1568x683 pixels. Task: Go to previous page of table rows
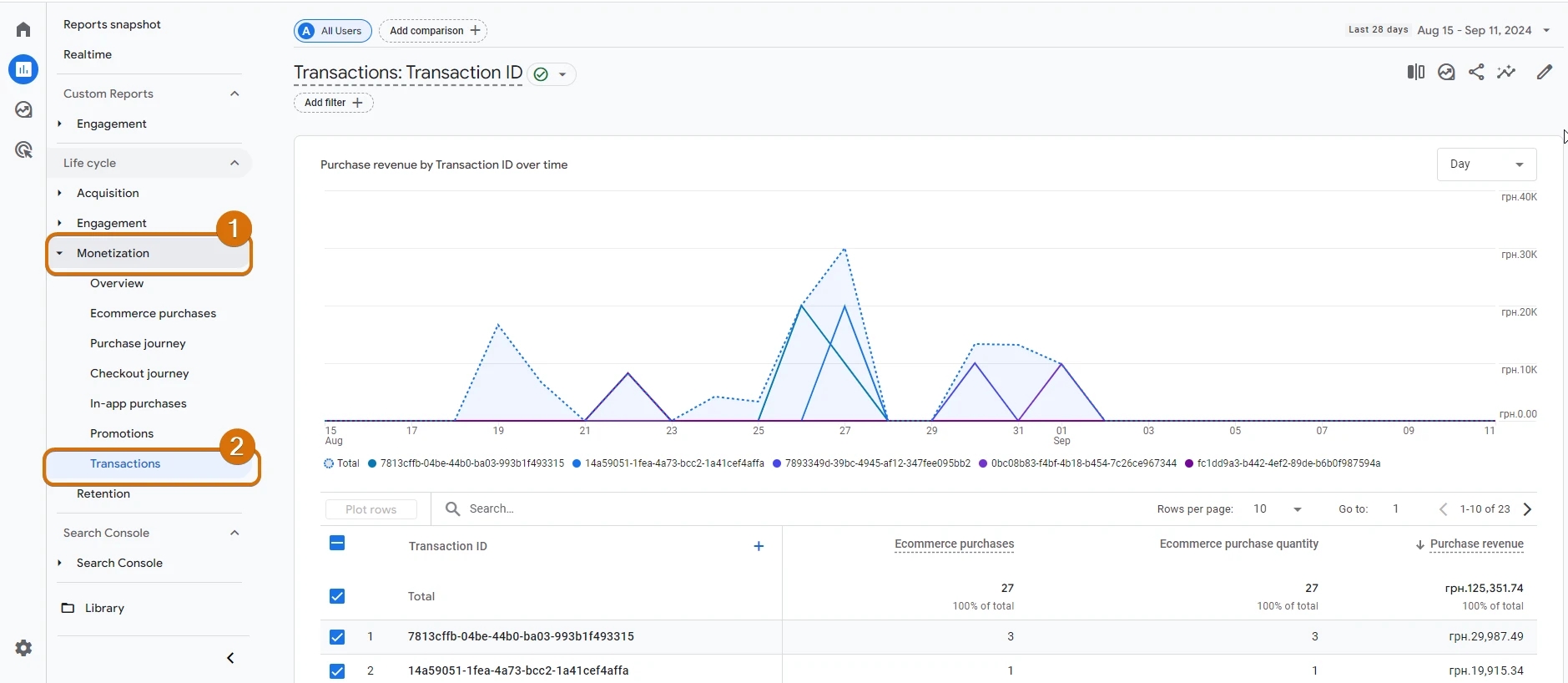(x=1443, y=509)
